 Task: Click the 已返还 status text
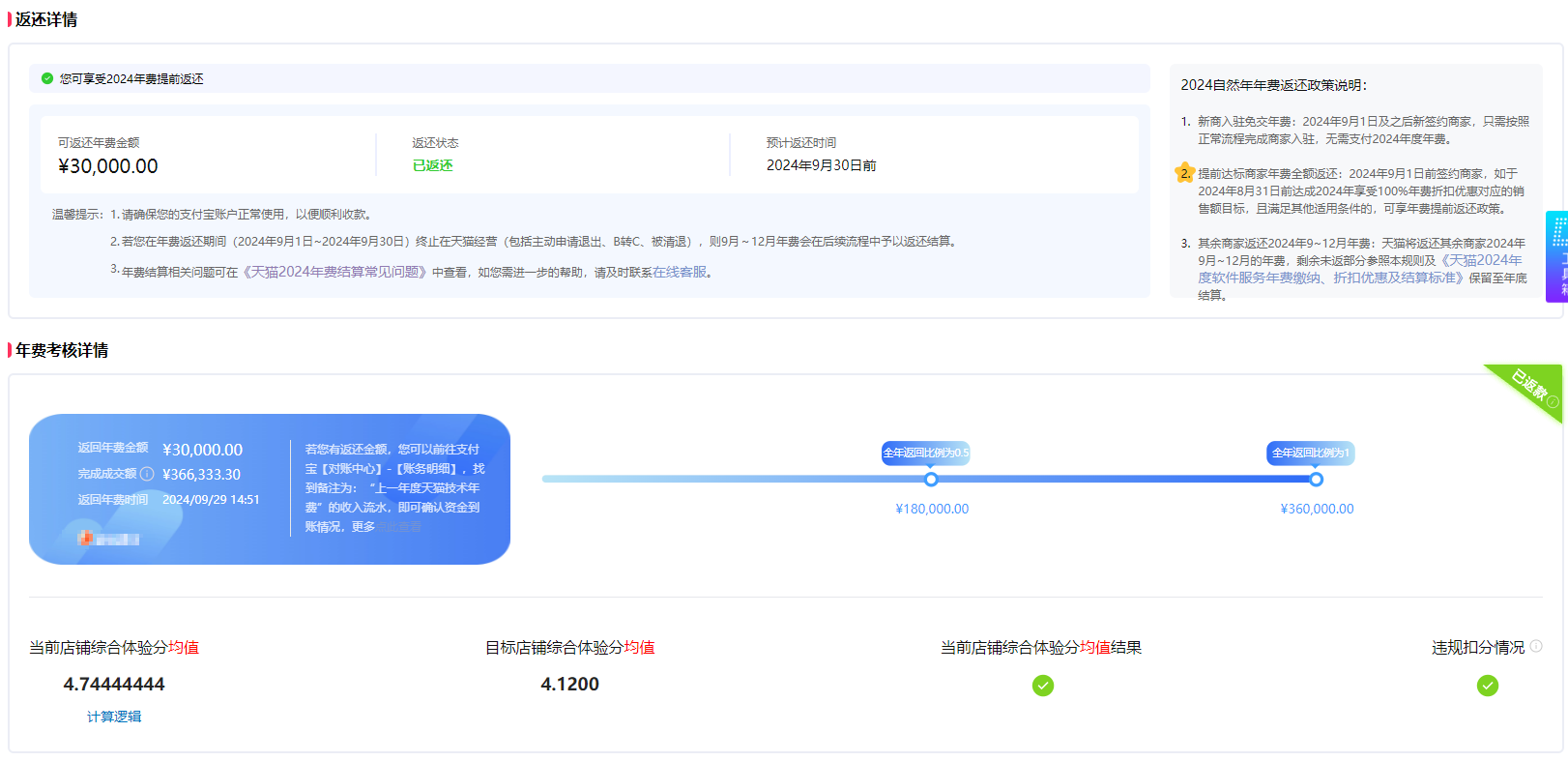pyautogui.click(x=432, y=165)
